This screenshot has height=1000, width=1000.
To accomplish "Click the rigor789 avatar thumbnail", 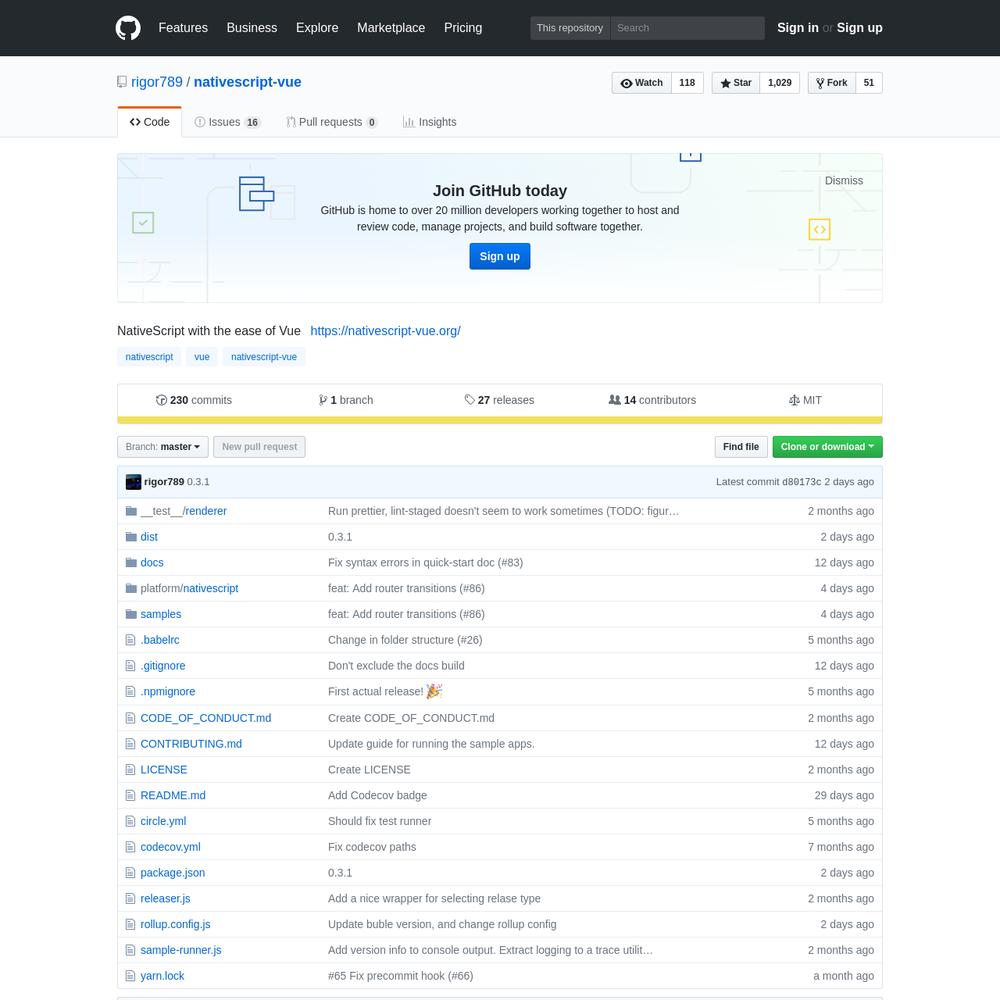I will (133, 482).
